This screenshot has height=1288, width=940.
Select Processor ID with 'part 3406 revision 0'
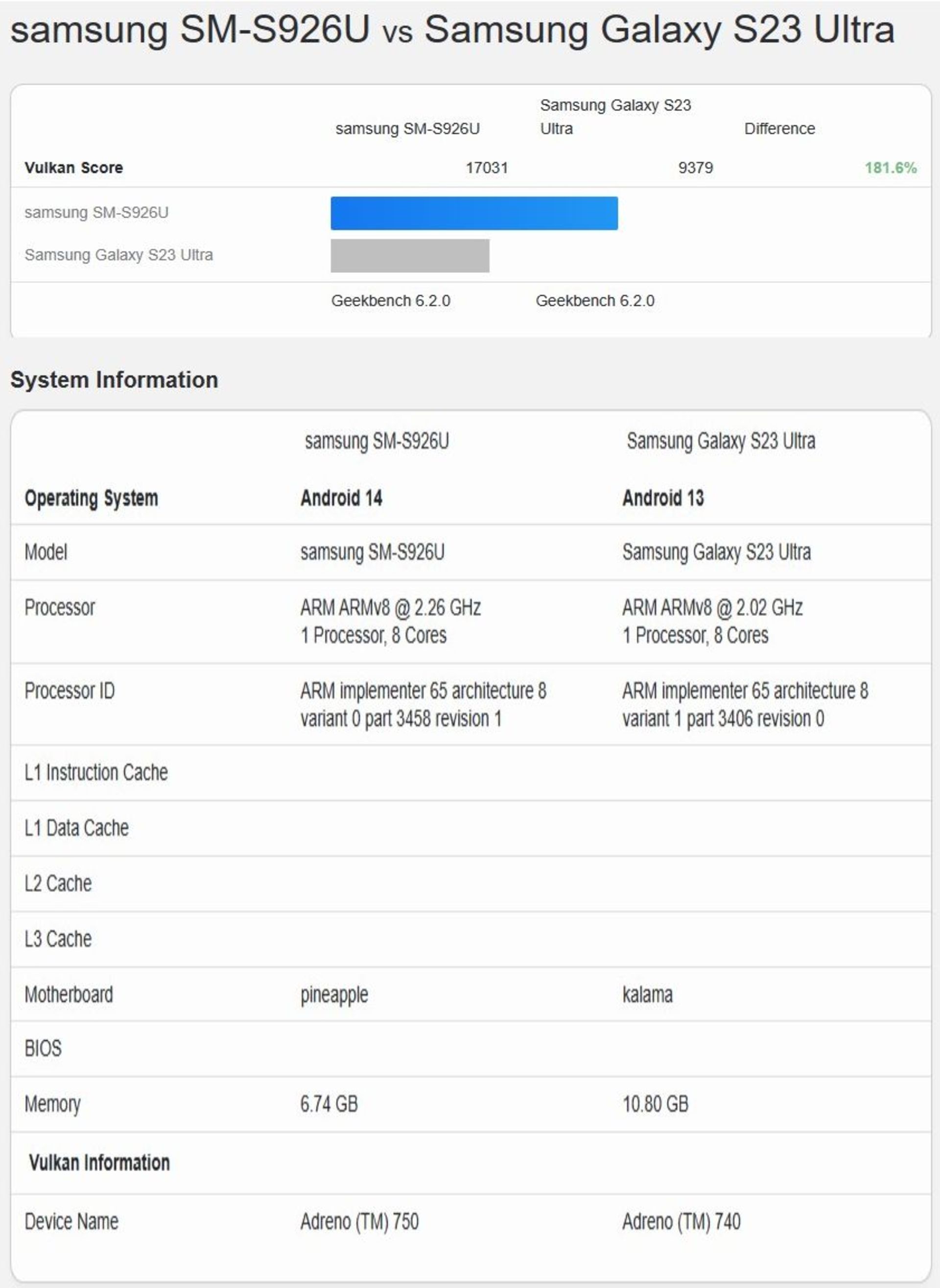746,705
